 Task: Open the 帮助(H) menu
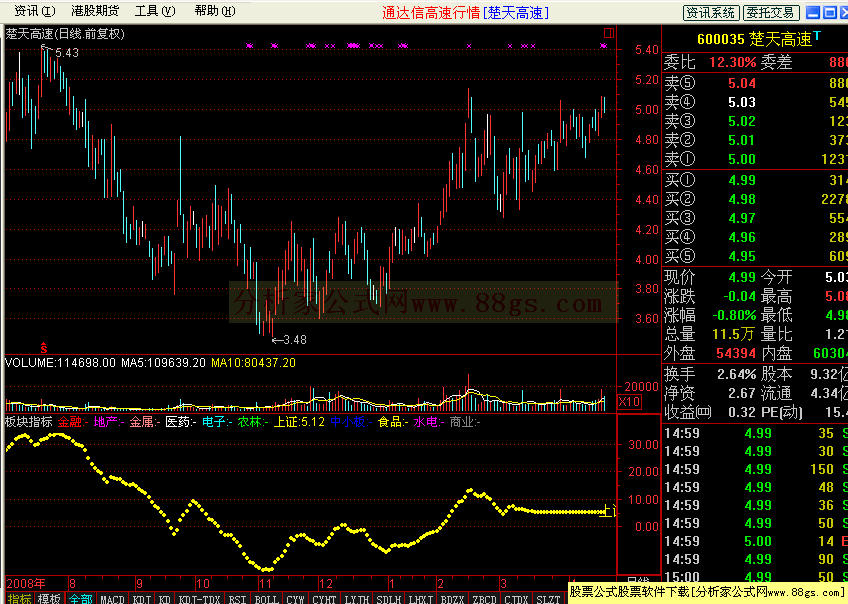tap(215, 11)
